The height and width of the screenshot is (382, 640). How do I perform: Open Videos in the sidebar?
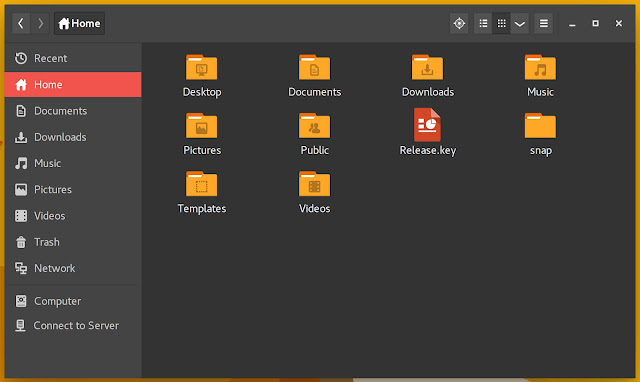pos(73,215)
